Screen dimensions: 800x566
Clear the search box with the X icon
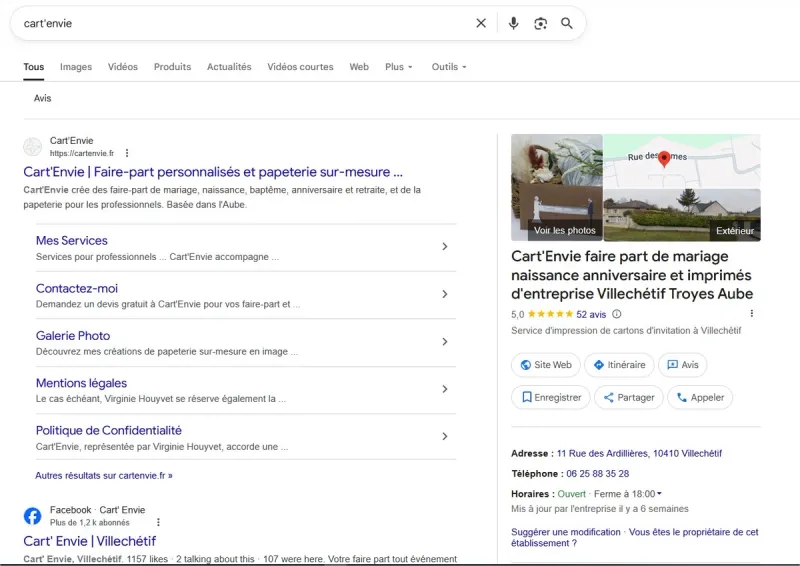[x=481, y=23]
